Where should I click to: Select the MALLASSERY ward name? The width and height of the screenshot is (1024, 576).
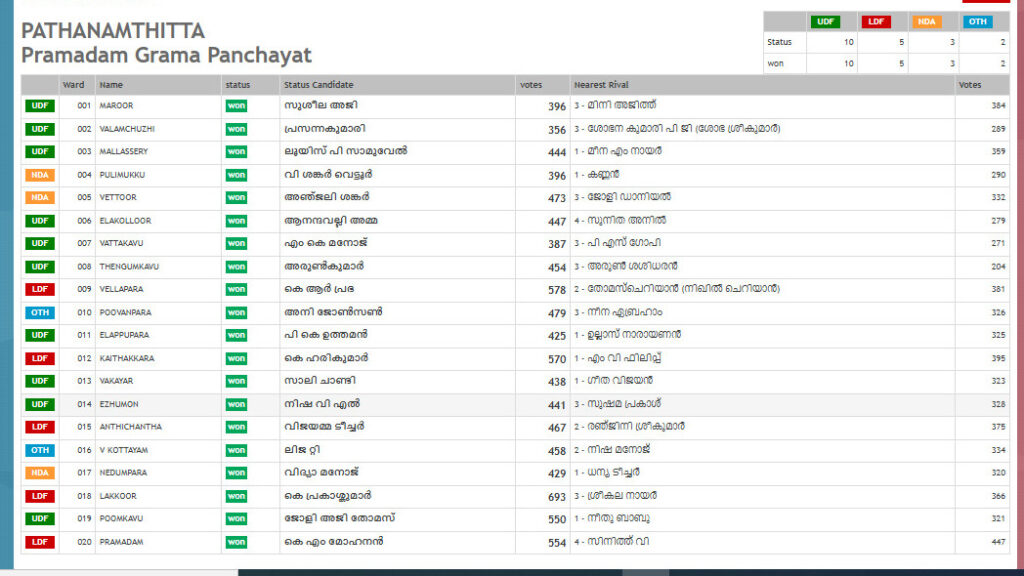(x=123, y=152)
